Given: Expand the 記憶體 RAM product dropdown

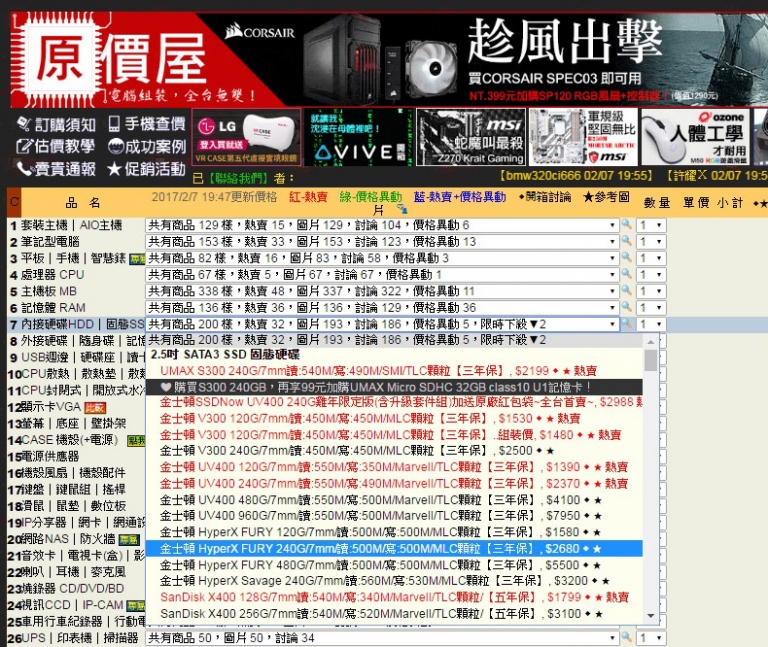Looking at the screenshot, I should [382, 308].
